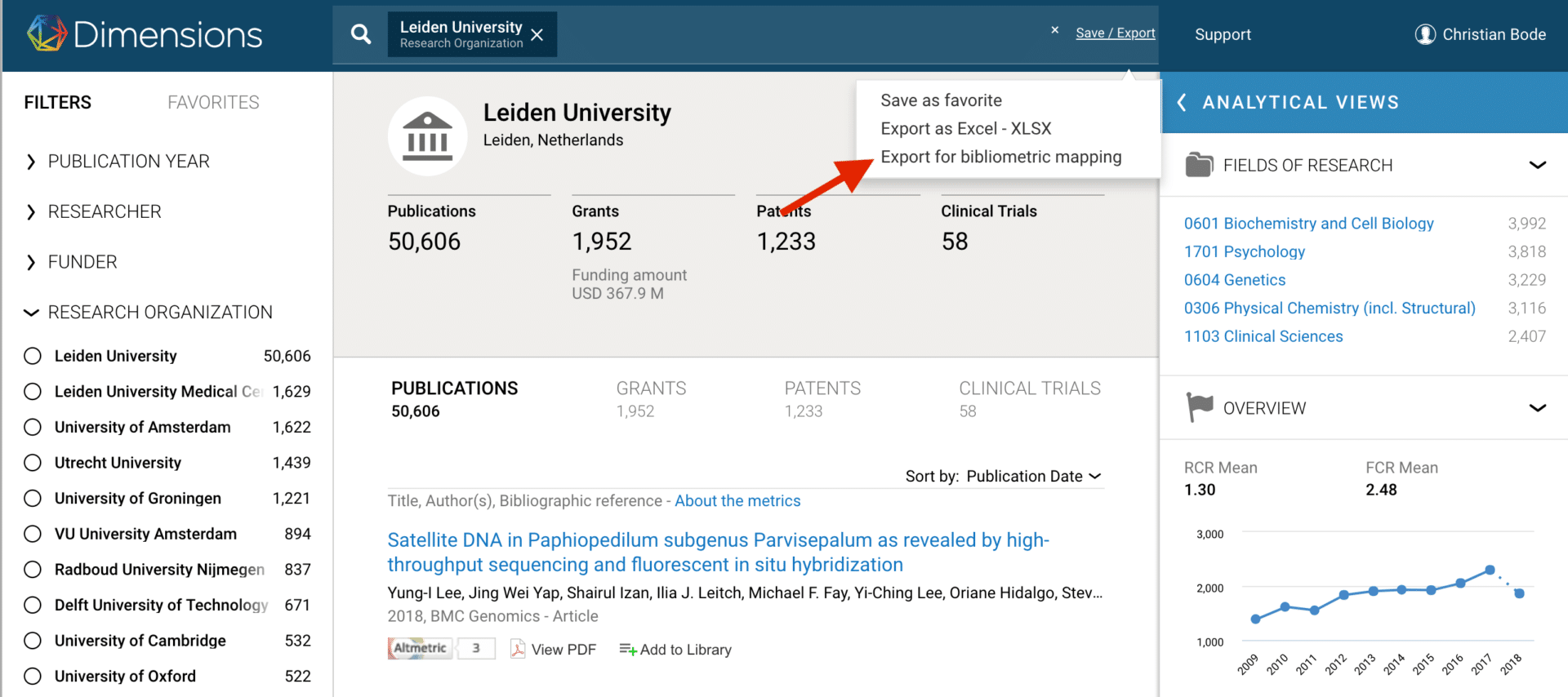The width and height of the screenshot is (1568, 697).
Task: Collapse the Fields of Research section
Action: point(1537,166)
